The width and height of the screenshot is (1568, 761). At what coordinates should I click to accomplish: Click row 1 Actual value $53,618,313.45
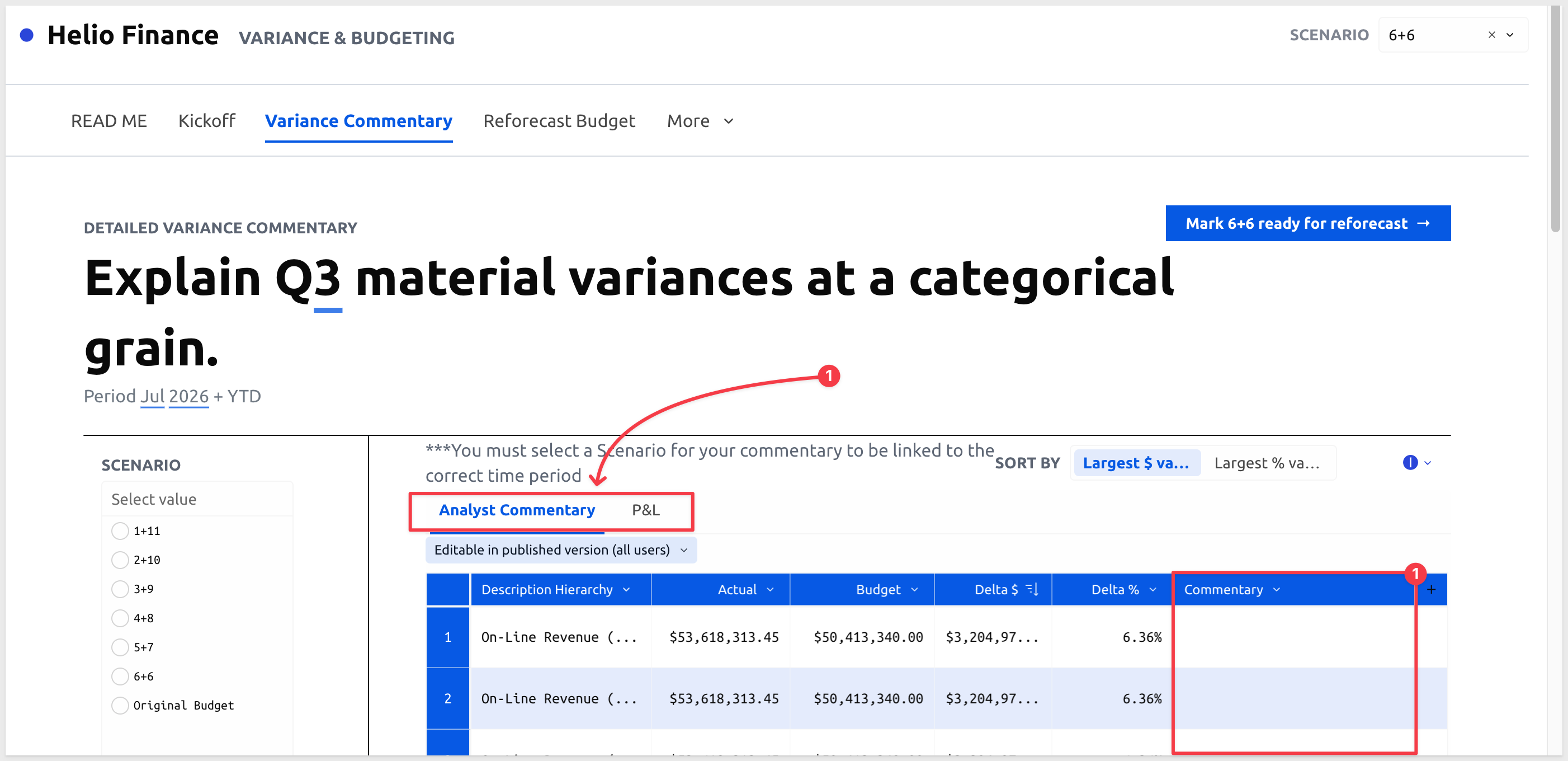coord(724,637)
